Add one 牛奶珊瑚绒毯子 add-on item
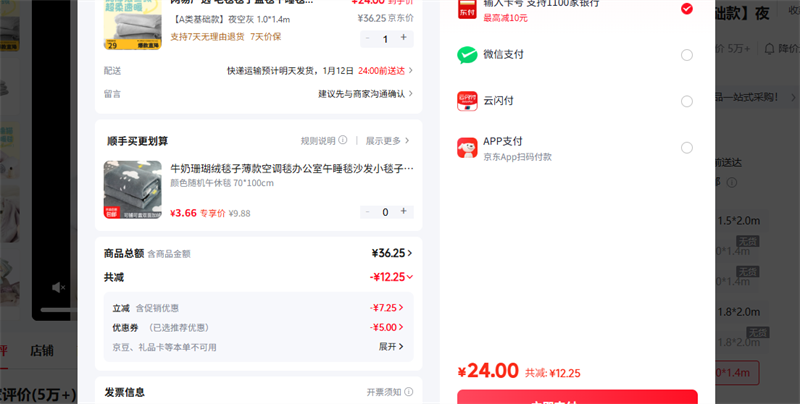The height and width of the screenshot is (404, 800). (x=404, y=212)
